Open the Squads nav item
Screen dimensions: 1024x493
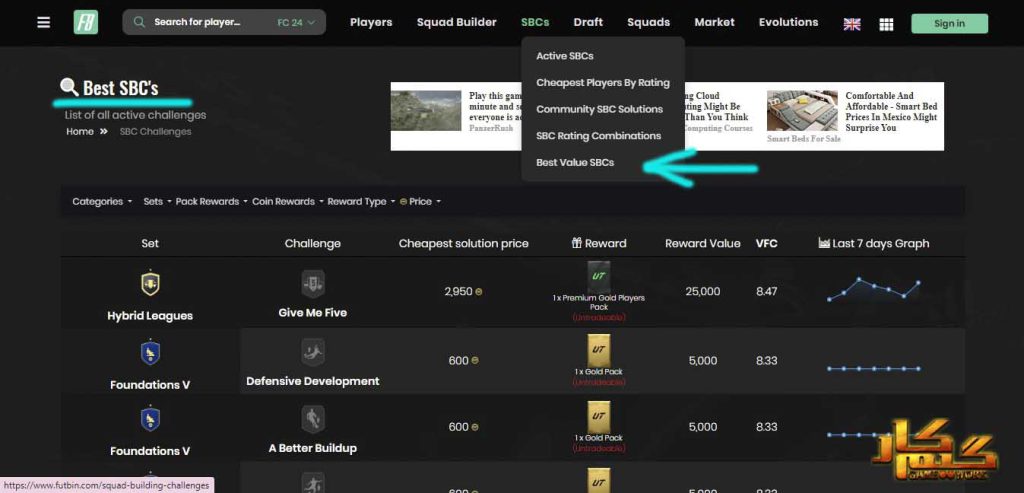(648, 22)
